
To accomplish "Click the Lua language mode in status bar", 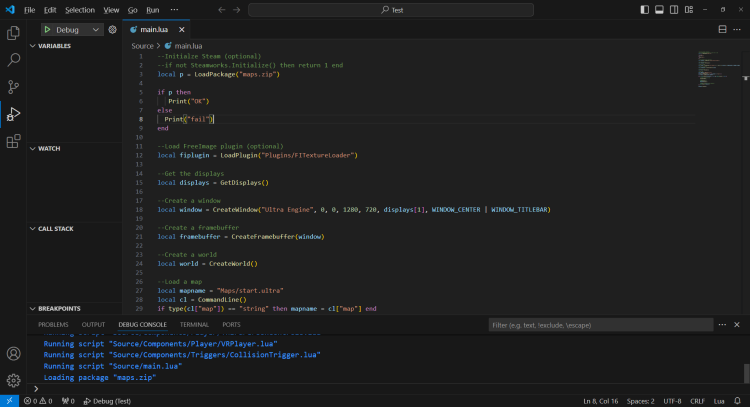I will pos(719,400).
